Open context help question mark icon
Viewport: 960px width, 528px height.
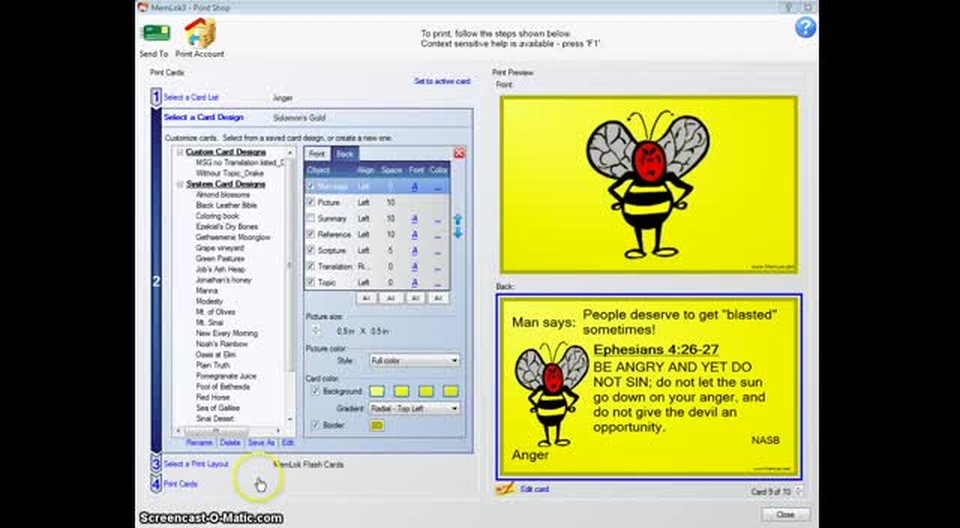pyautogui.click(x=805, y=28)
